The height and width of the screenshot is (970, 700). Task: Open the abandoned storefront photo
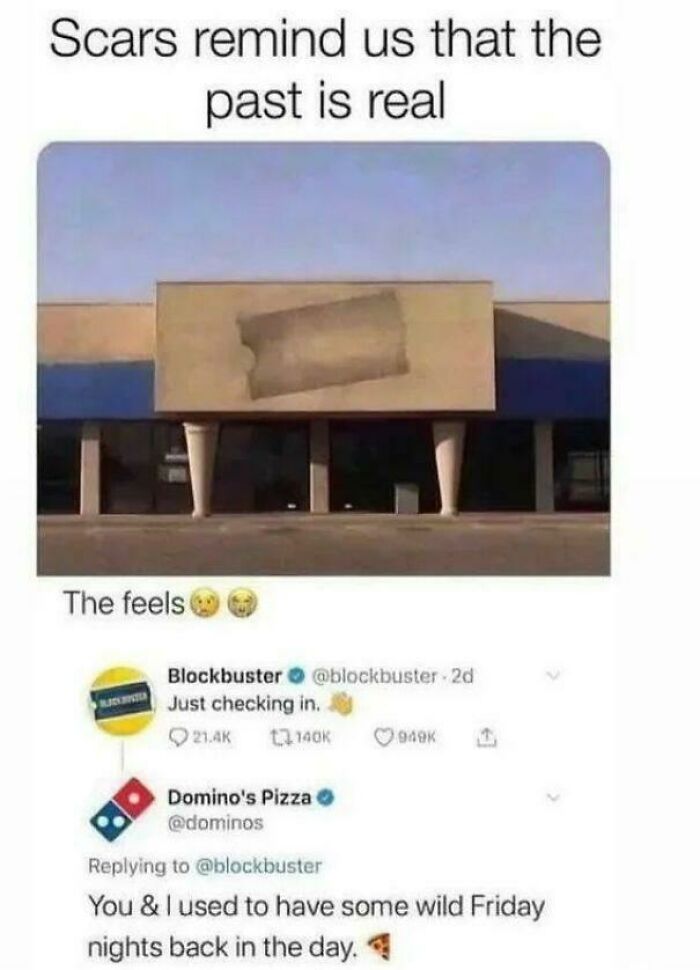point(323,359)
